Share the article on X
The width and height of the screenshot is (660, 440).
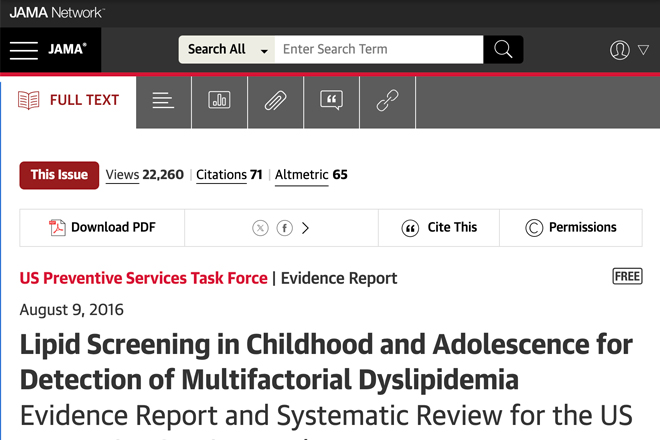[x=260, y=228]
